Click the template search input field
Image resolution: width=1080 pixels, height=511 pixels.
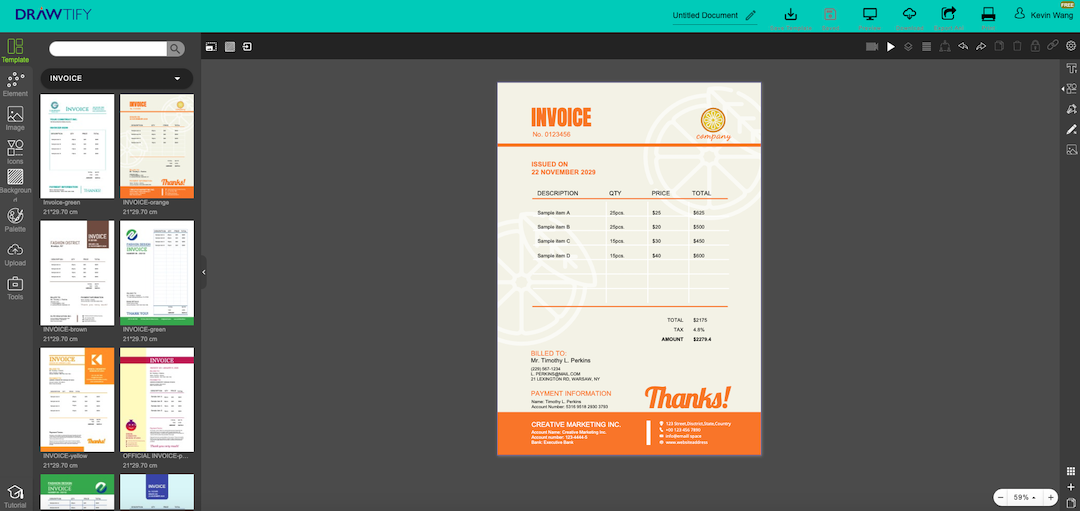tap(108, 48)
